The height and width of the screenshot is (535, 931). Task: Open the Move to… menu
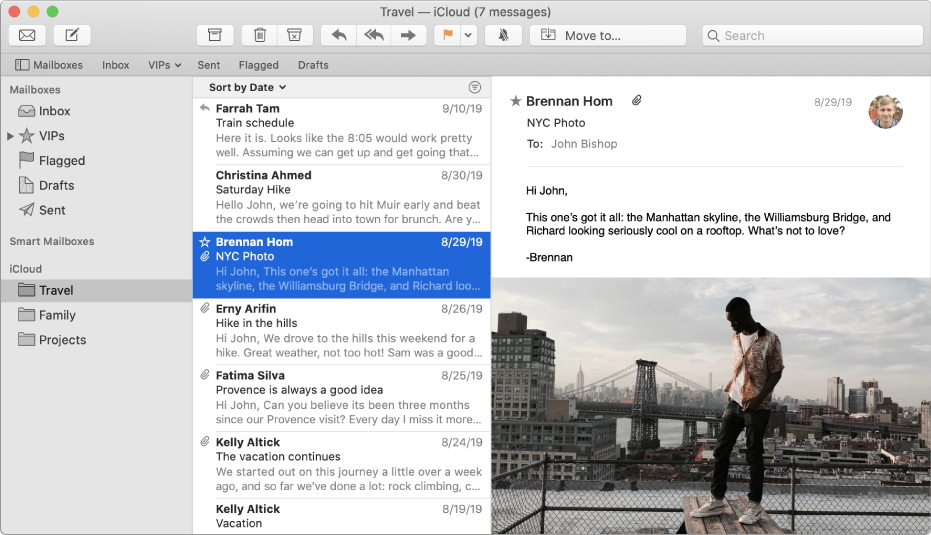[x=607, y=35]
